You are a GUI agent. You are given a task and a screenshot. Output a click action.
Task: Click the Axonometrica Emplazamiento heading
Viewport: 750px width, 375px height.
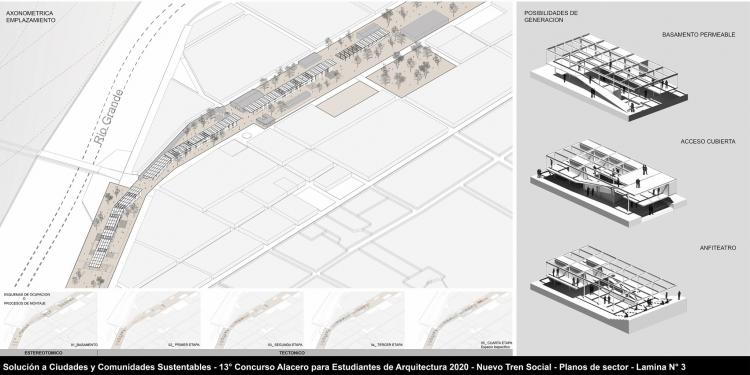(30, 17)
